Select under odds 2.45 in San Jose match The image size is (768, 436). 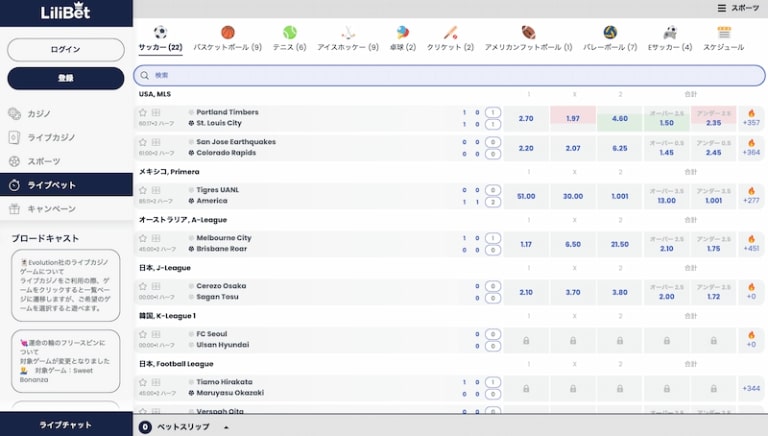pyautogui.click(x=714, y=148)
